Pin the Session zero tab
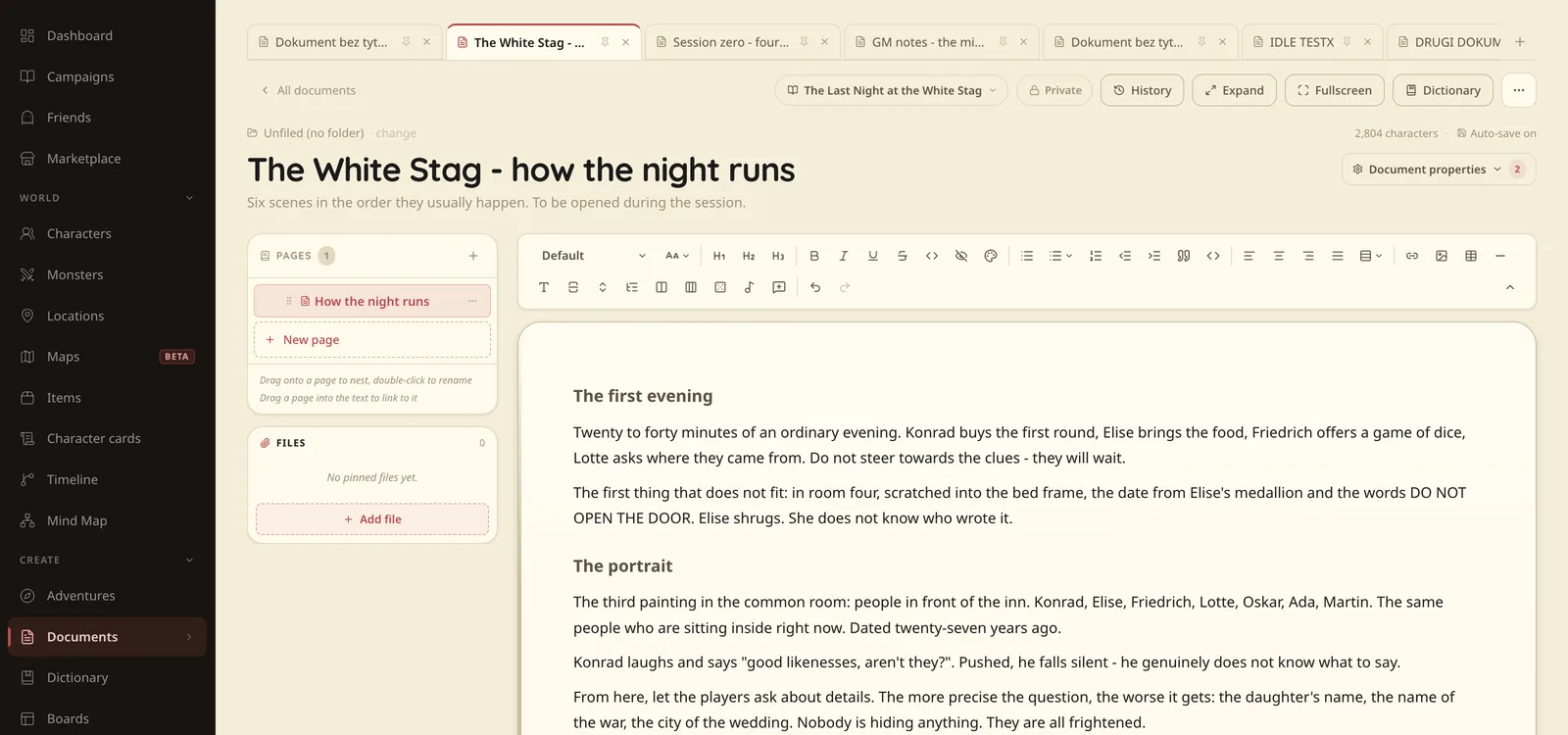 (804, 42)
